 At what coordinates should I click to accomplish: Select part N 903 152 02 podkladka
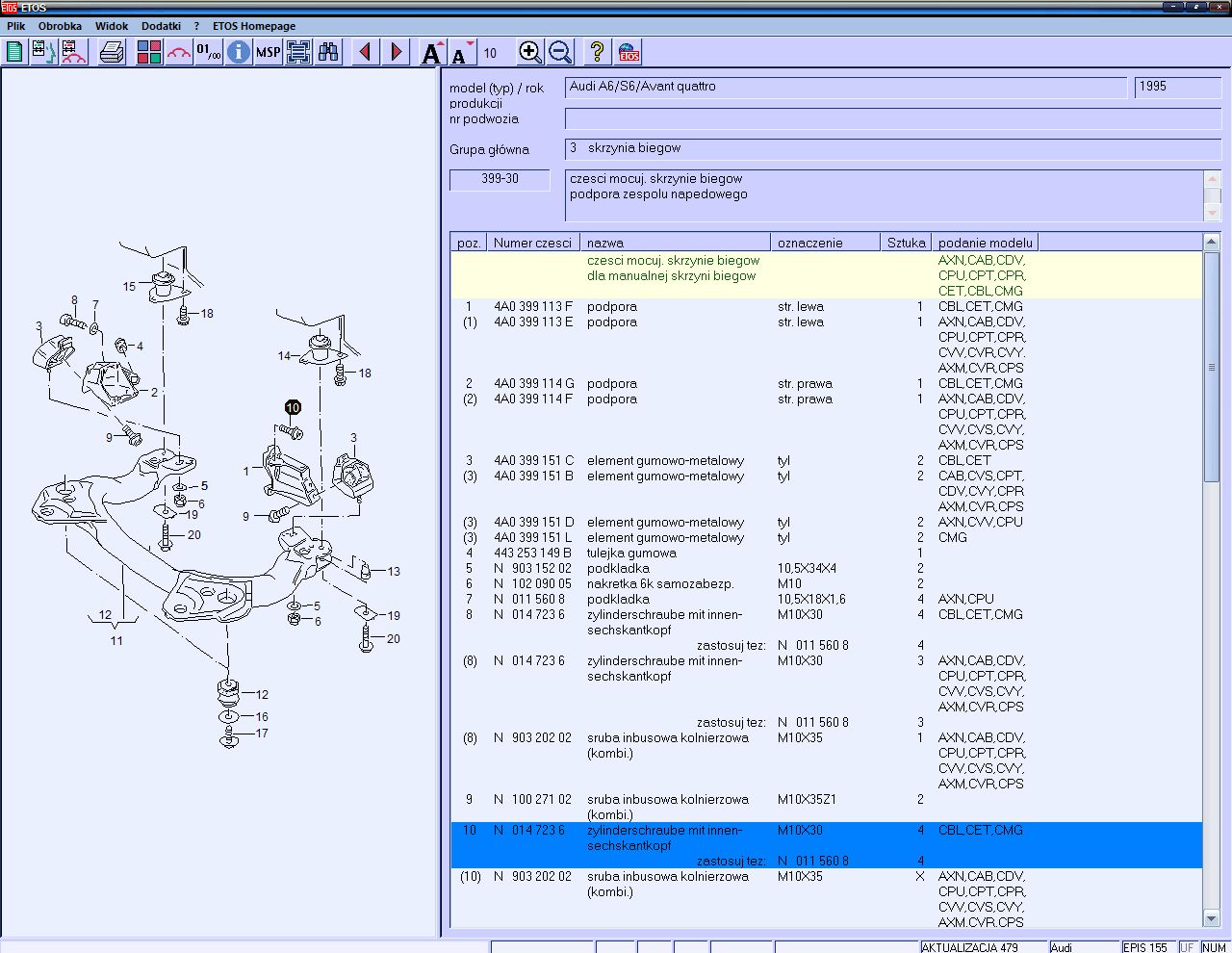pyautogui.click(x=827, y=569)
